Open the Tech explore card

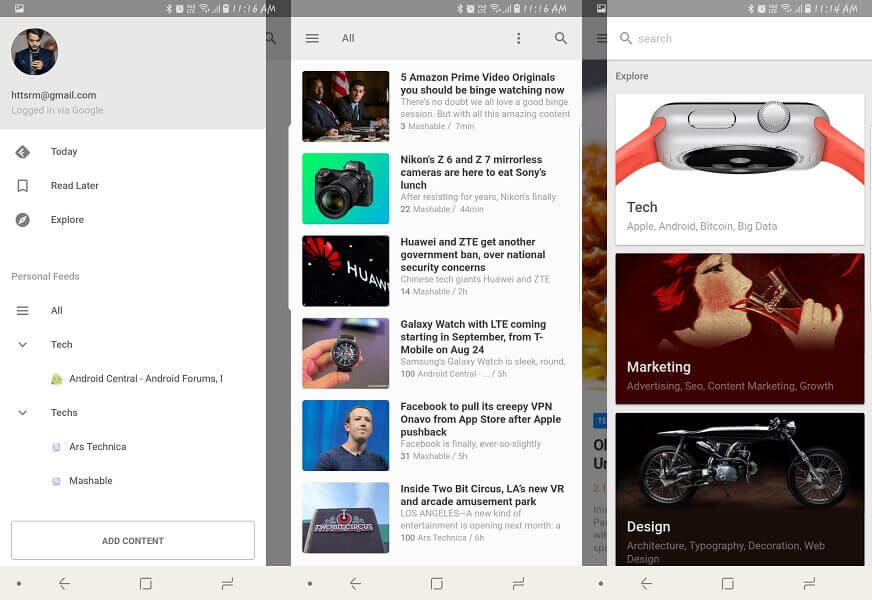click(740, 169)
